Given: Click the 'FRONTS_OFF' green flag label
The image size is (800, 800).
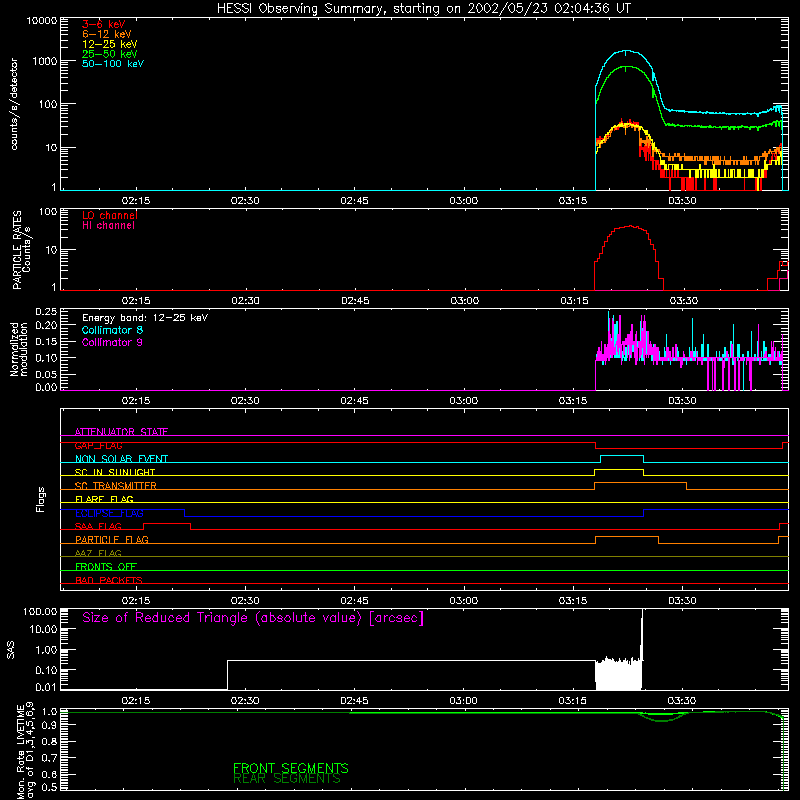Looking at the screenshot, I should tap(106, 566).
